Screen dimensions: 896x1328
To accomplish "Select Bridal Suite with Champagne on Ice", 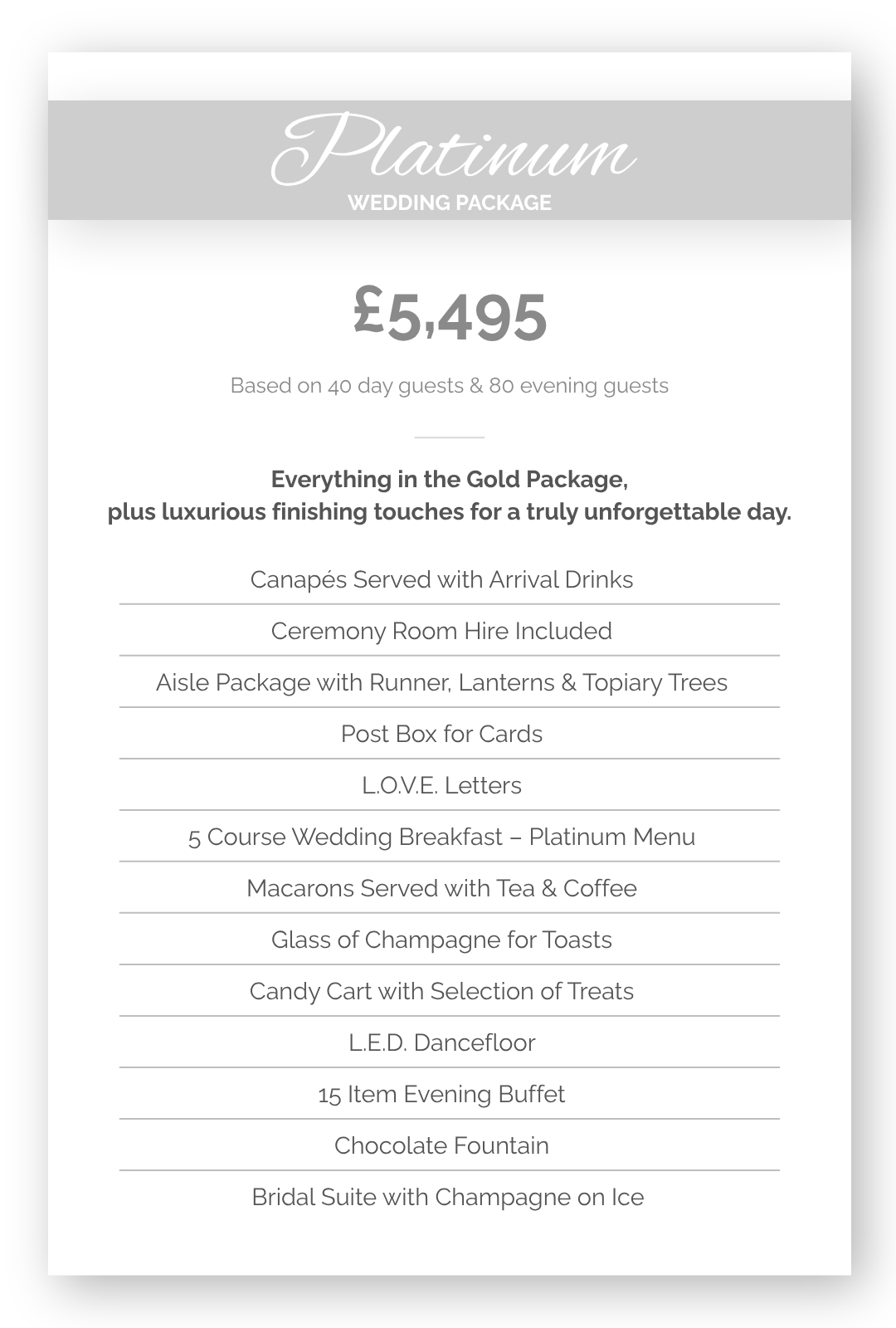I will click(448, 1197).
